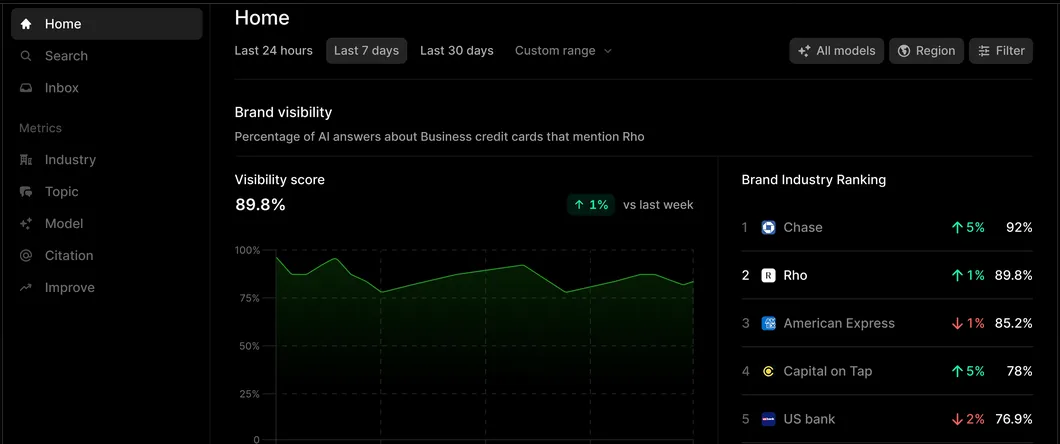Click the Filter button
Image resolution: width=1060 pixels, height=444 pixels.
tap(1000, 51)
